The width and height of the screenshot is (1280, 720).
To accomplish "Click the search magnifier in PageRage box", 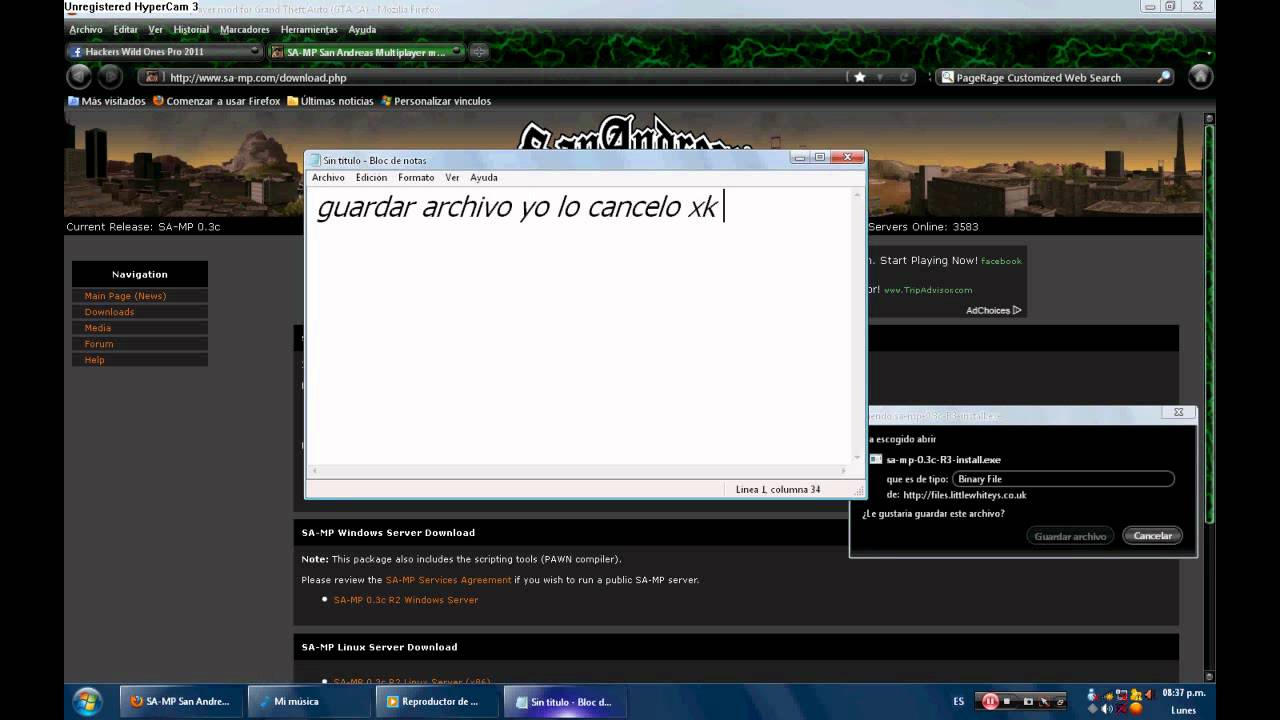I will 1163,77.
